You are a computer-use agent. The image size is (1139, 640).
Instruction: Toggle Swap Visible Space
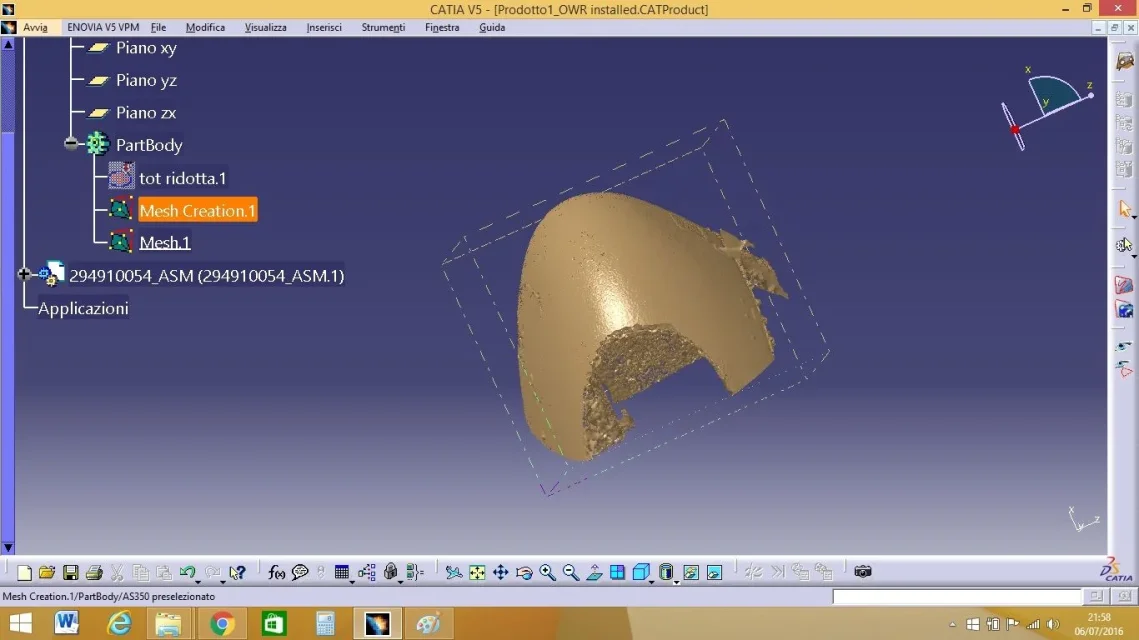tap(714, 572)
